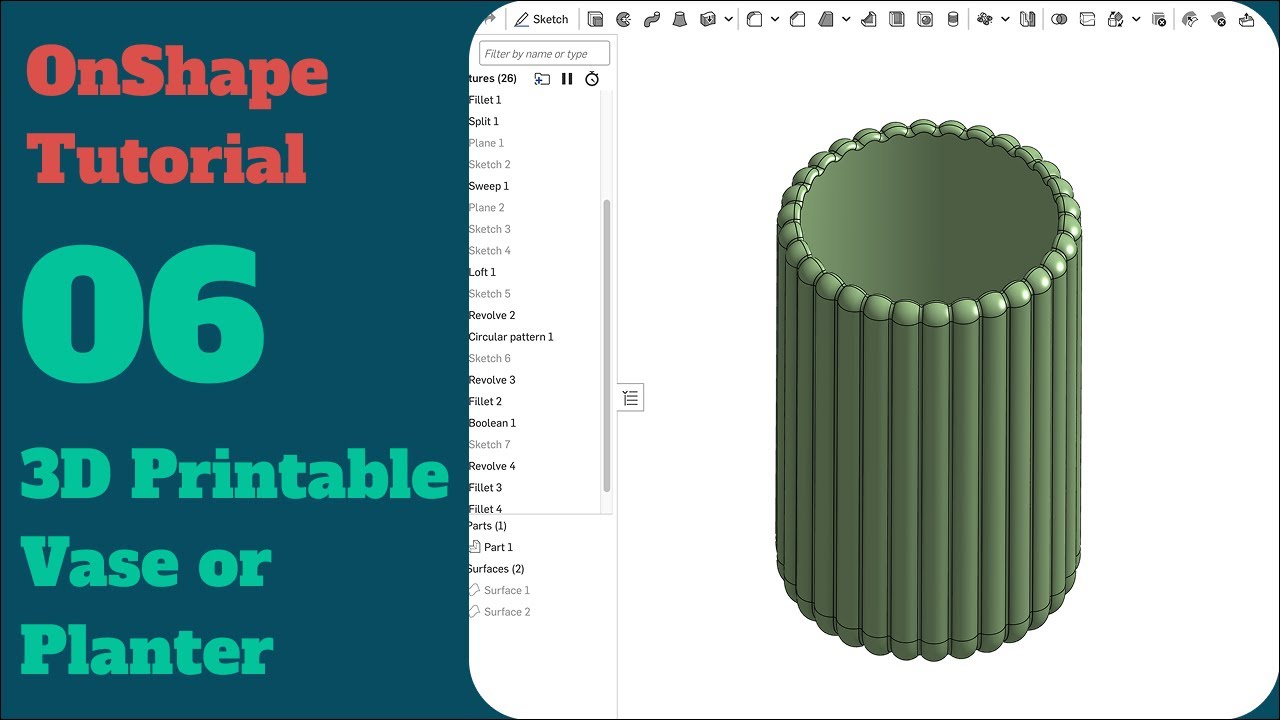Select the Chamfer tool
The height and width of the screenshot is (720, 1280).
[797, 19]
